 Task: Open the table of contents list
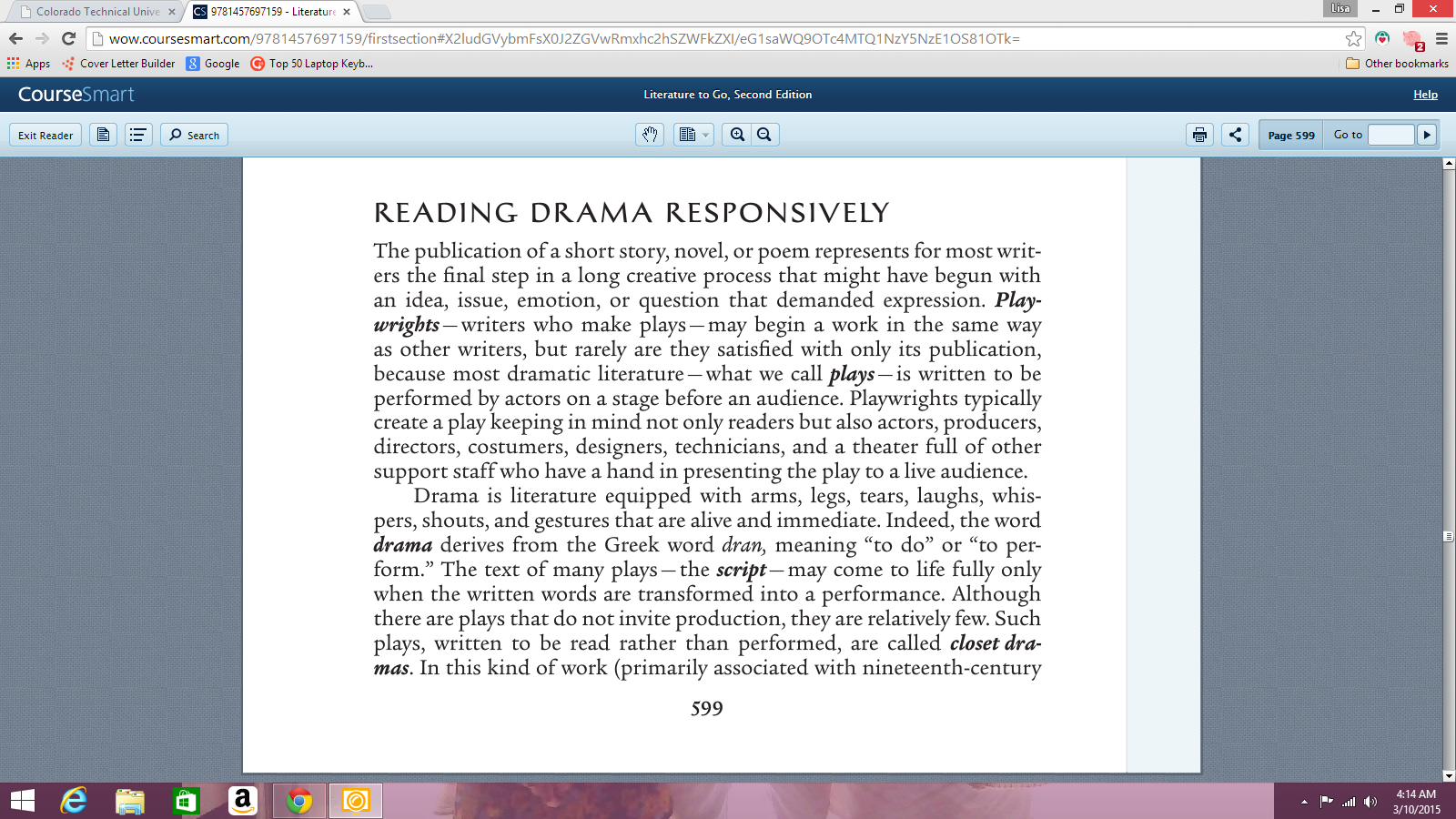coord(138,135)
